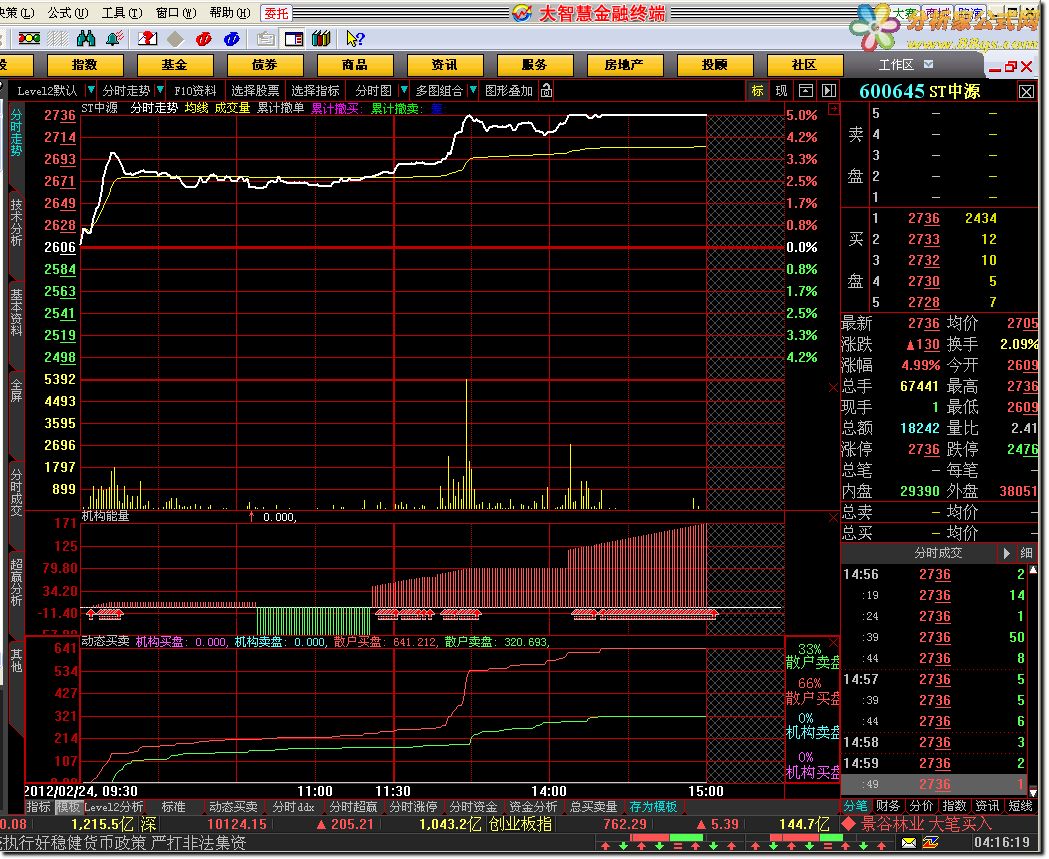
Task: Click the small red arrow at chart corner
Action: 833,108
